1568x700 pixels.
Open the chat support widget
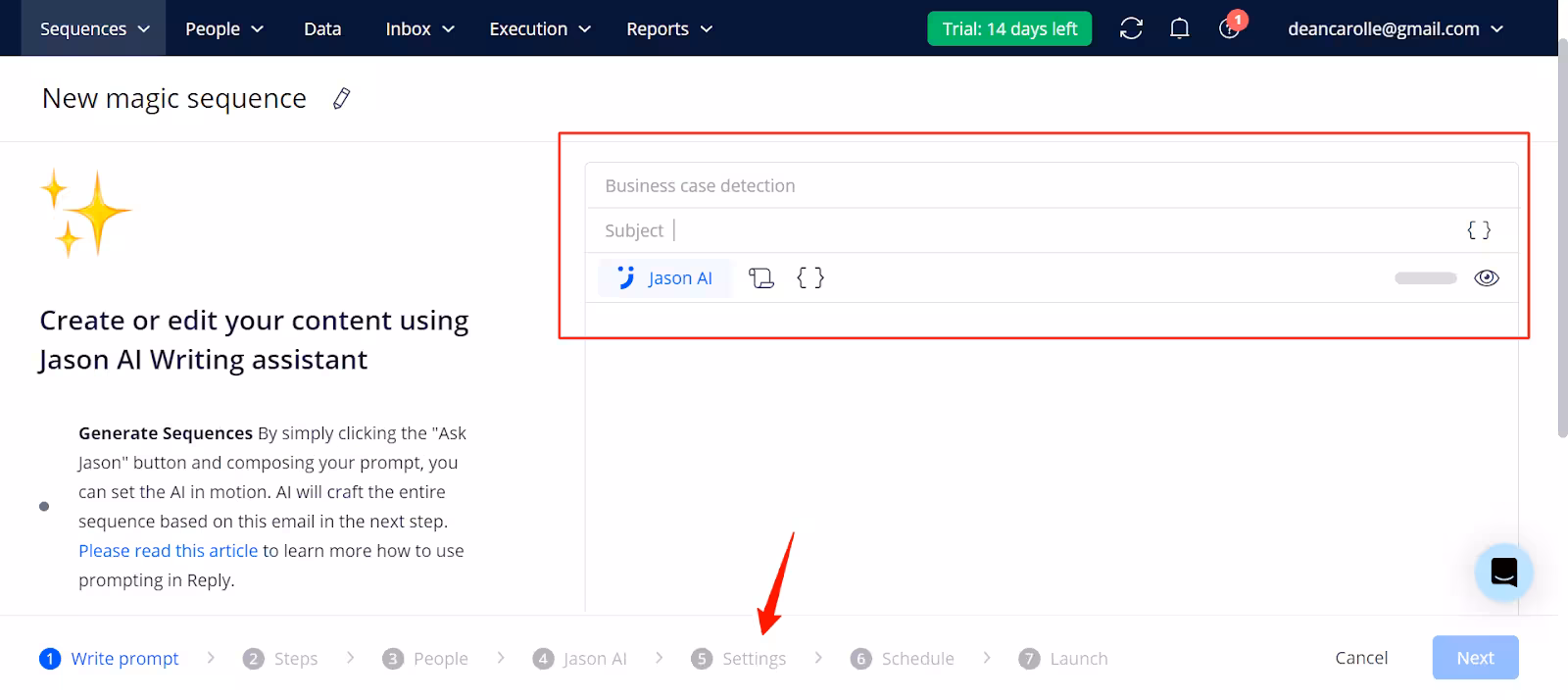point(1503,572)
